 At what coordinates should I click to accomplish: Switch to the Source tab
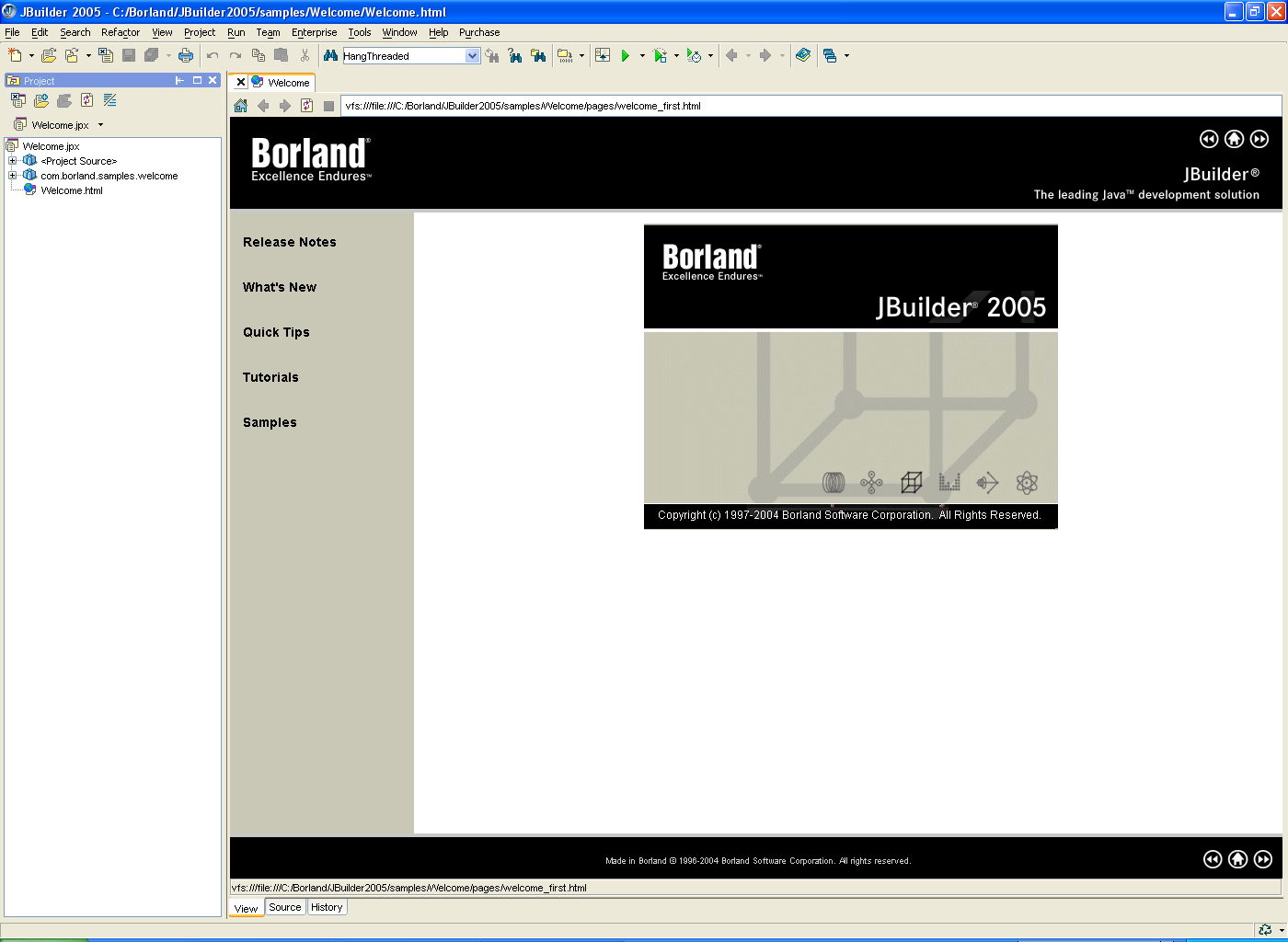coord(285,907)
